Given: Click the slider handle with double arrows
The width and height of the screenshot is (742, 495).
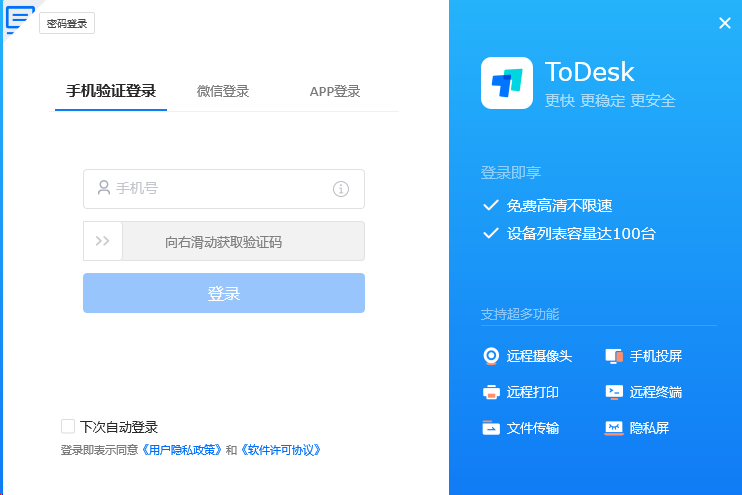Looking at the screenshot, I should click(103, 241).
